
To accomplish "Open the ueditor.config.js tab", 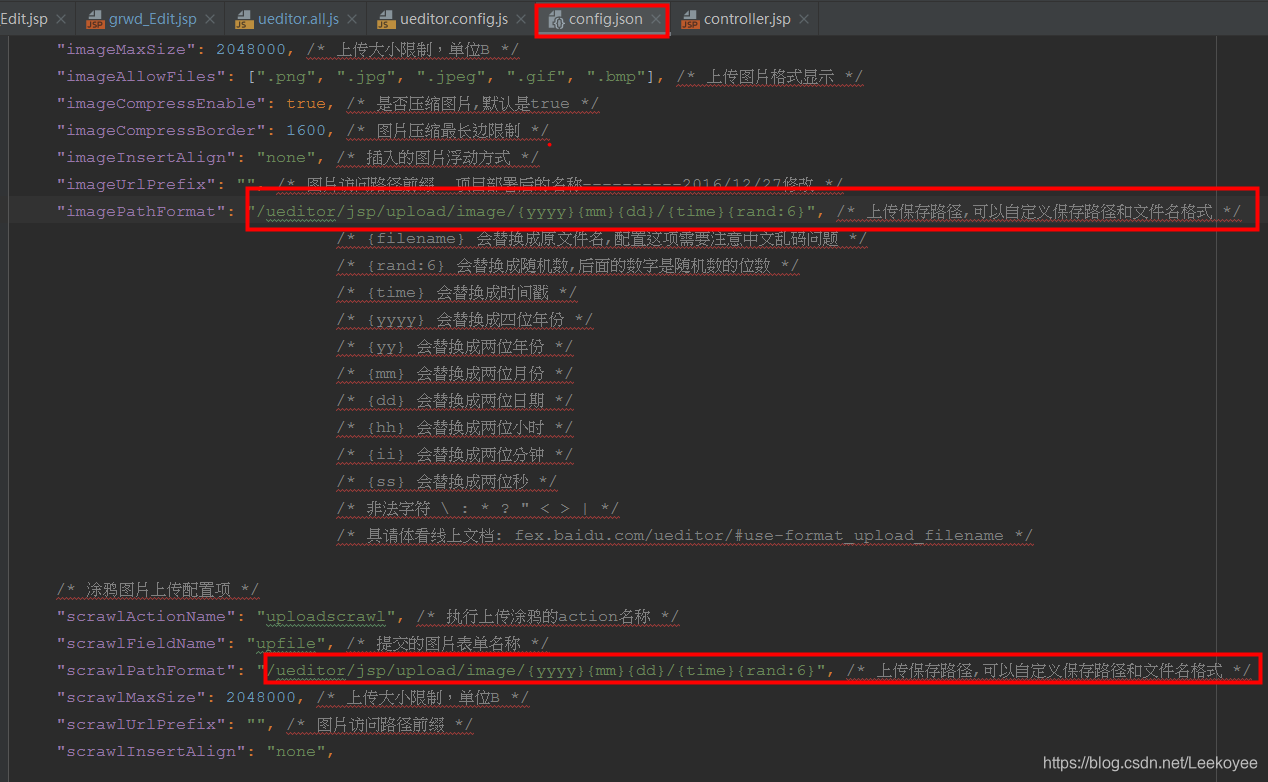I will [454, 20].
